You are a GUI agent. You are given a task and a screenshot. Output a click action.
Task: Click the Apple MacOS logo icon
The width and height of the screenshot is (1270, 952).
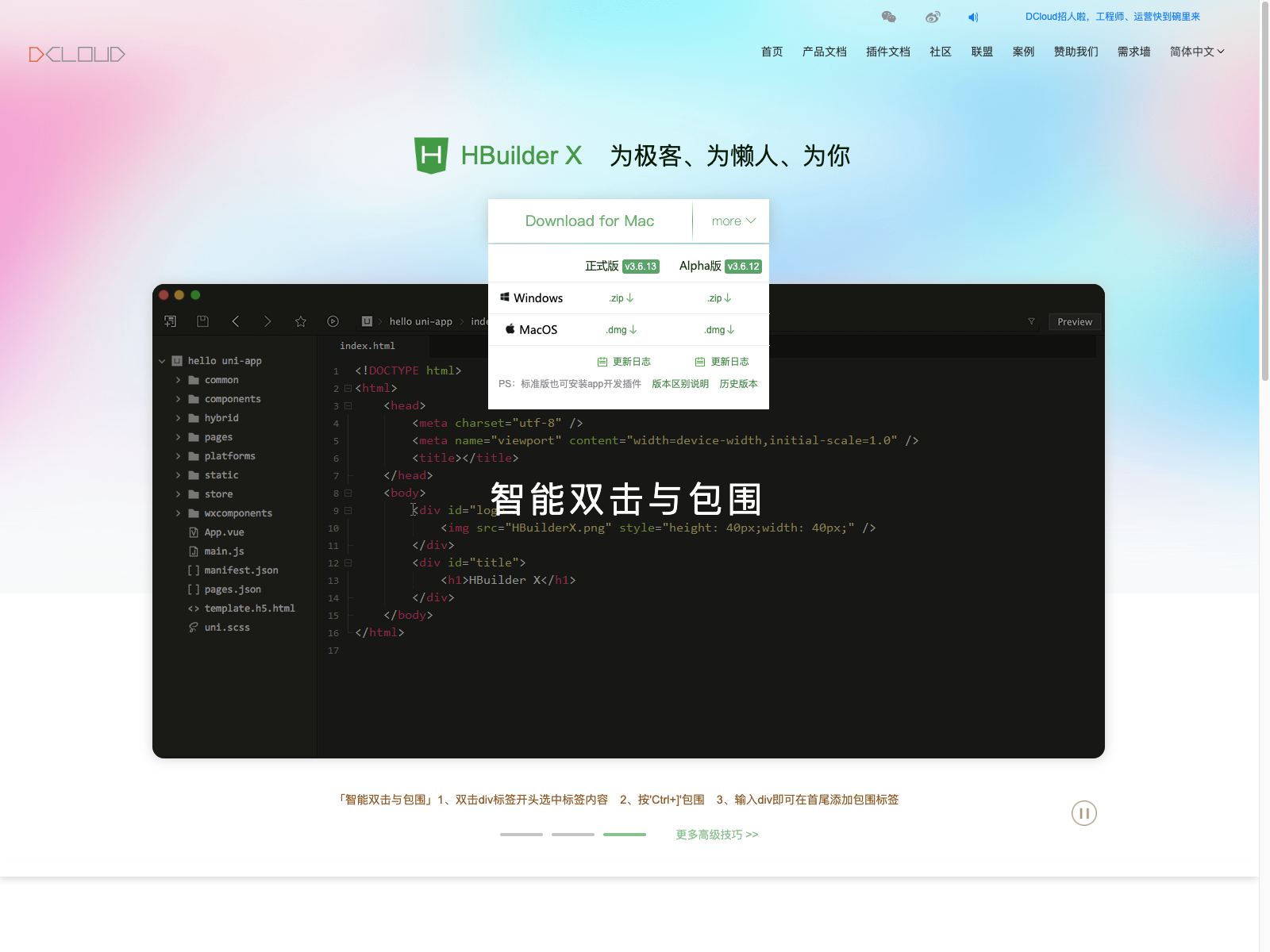(x=510, y=328)
